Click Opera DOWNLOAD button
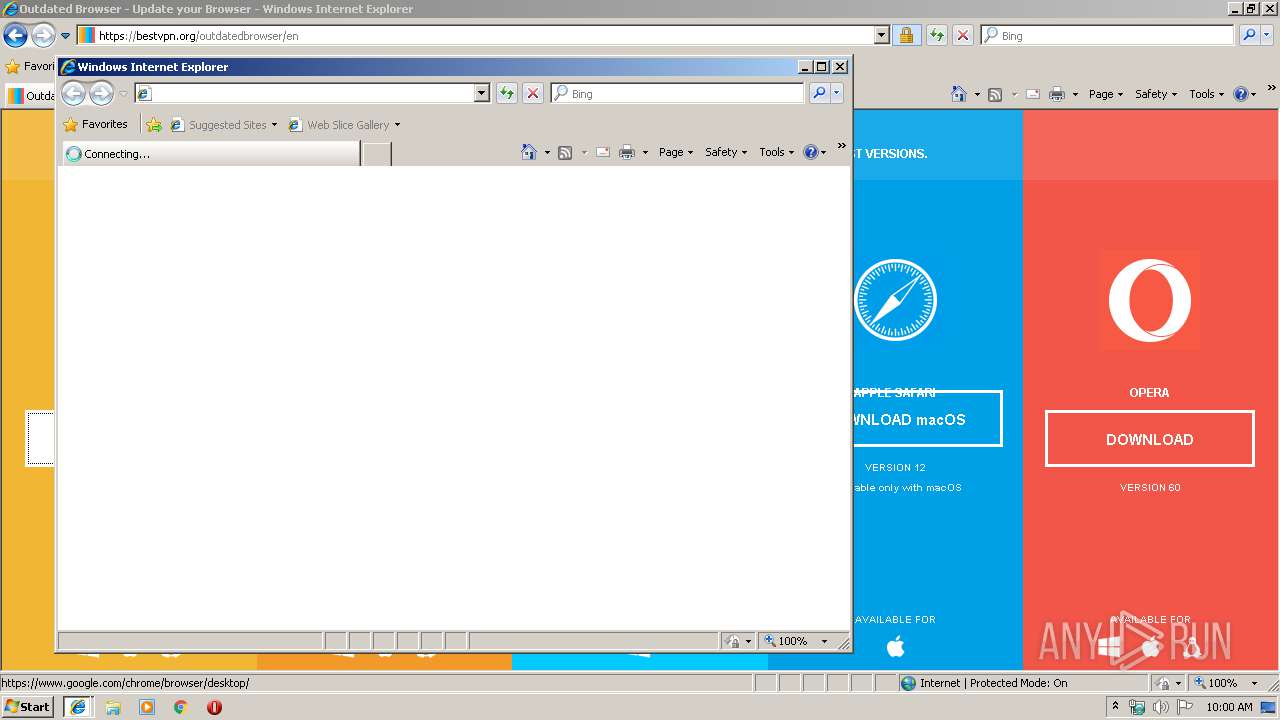Image resolution: width=1280 pixels, height=720 pixels. 1149,439
